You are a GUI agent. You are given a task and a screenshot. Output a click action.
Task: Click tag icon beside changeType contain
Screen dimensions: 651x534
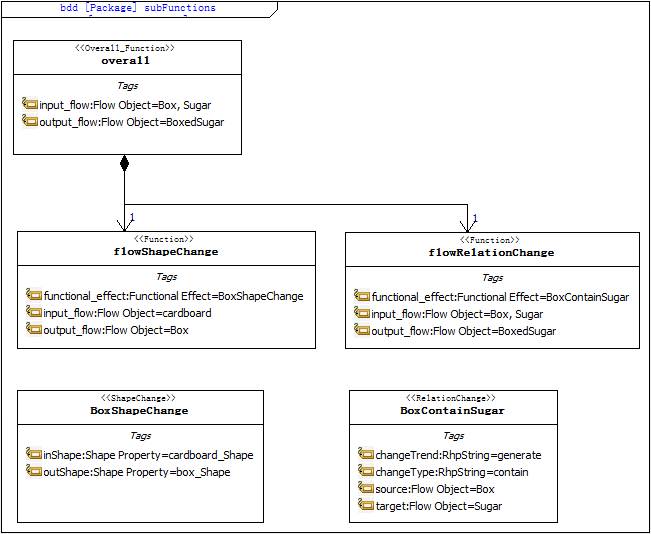(366, 471)
